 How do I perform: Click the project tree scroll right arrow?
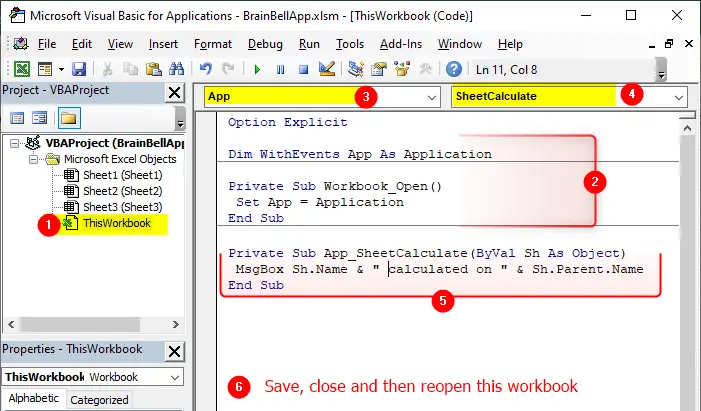point(176,324)
